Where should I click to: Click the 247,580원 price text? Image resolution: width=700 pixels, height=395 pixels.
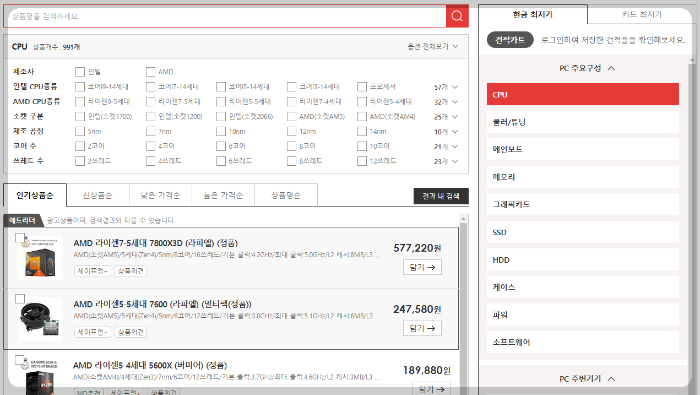[417, 309]
